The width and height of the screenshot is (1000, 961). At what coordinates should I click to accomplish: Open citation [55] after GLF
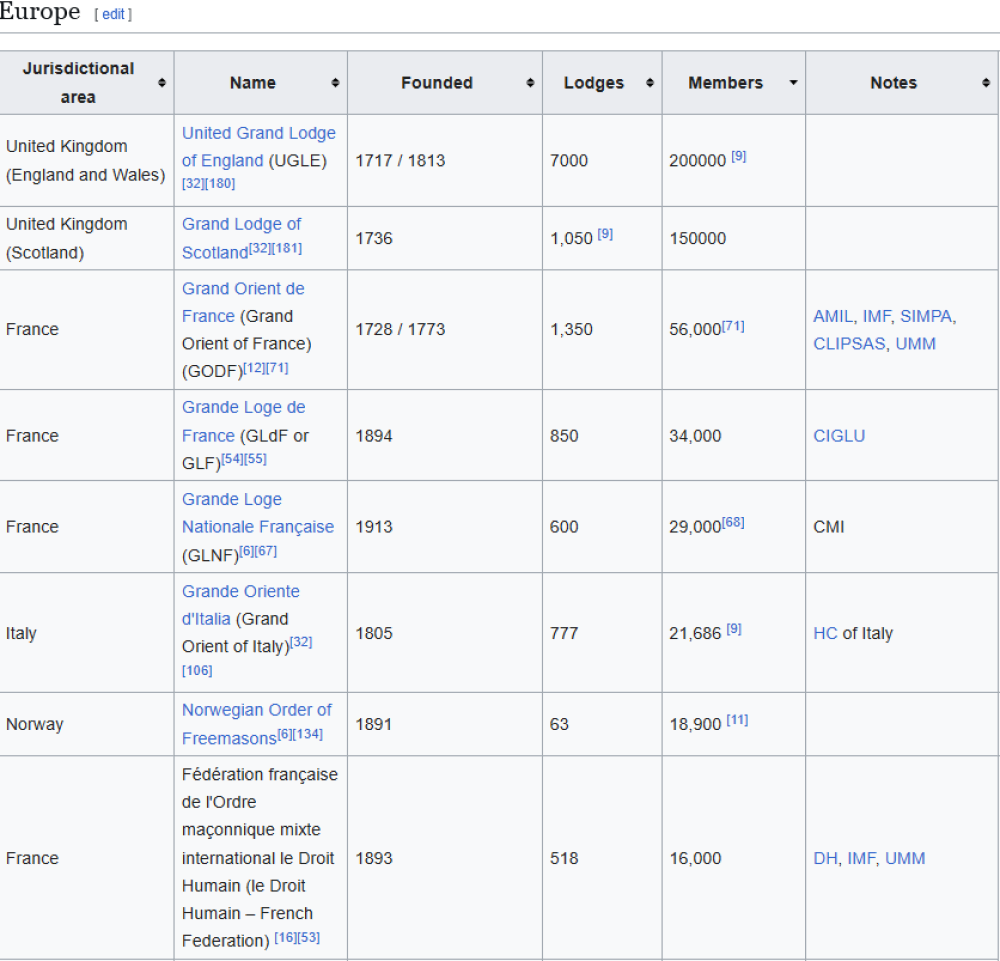[255, 458]
